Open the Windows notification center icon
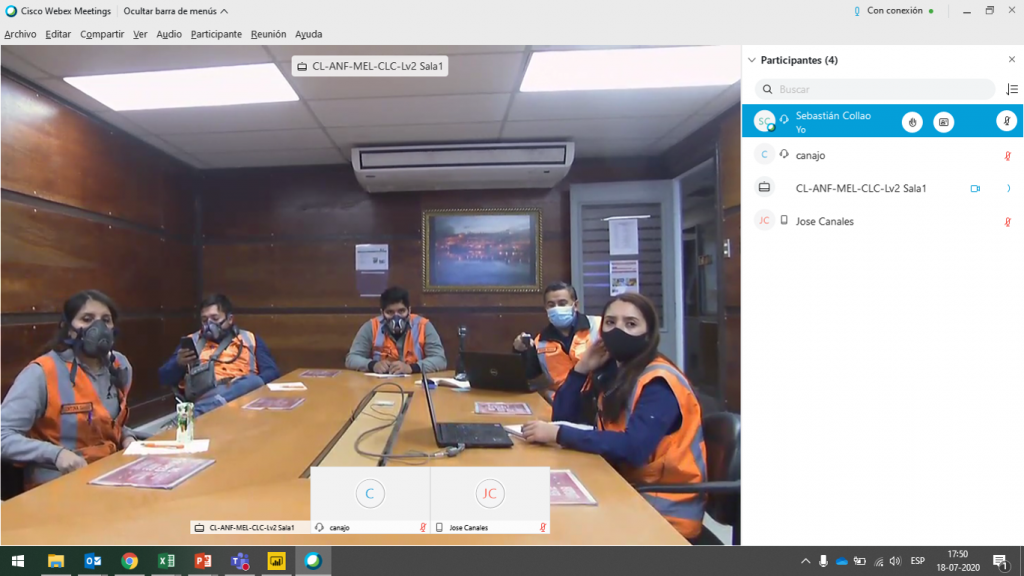This screenshot has height=576, width=1024. click(x=999, y=561)
